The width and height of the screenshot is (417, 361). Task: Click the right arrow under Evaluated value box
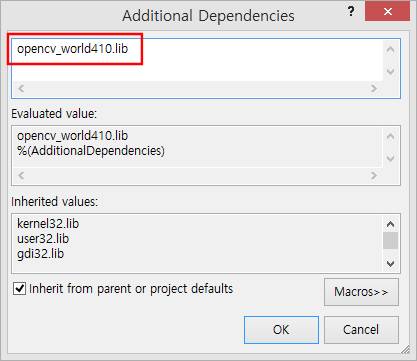[x=374, y=175]
